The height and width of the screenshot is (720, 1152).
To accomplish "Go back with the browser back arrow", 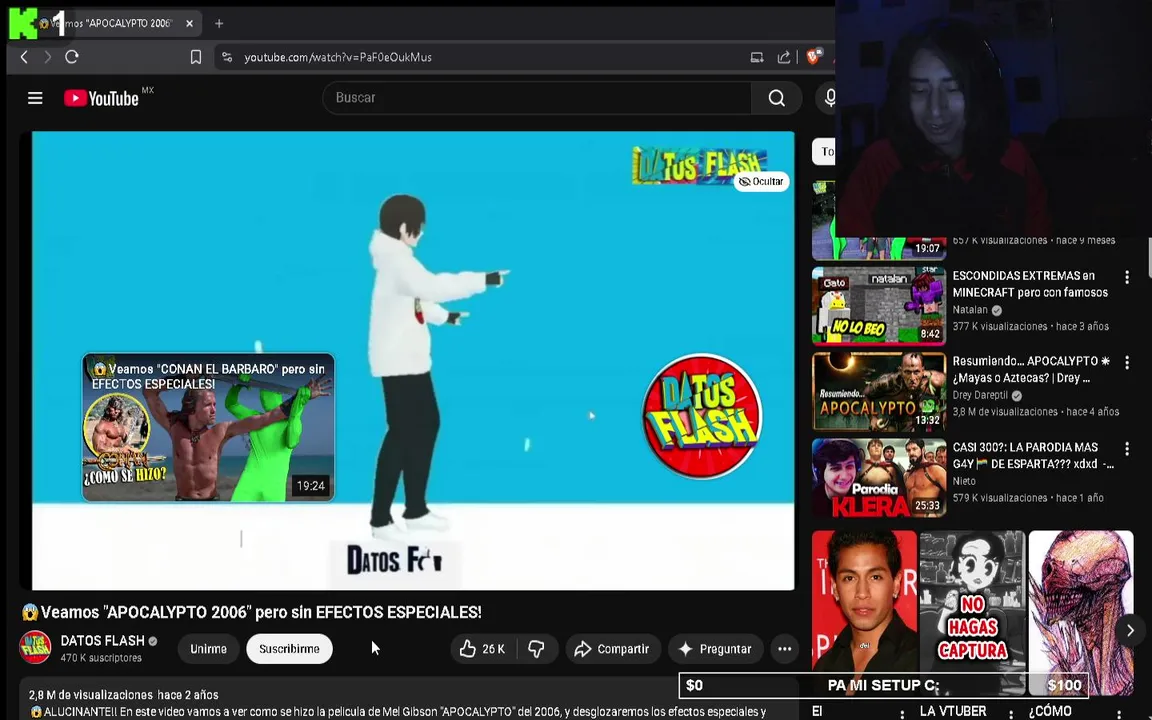I will [x=24, y=57].
